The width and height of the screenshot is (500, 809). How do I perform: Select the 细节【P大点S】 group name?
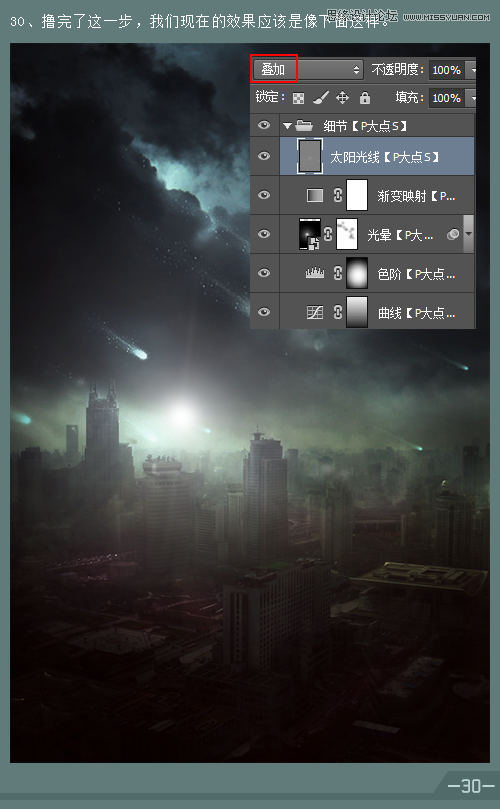pos(365,125)
